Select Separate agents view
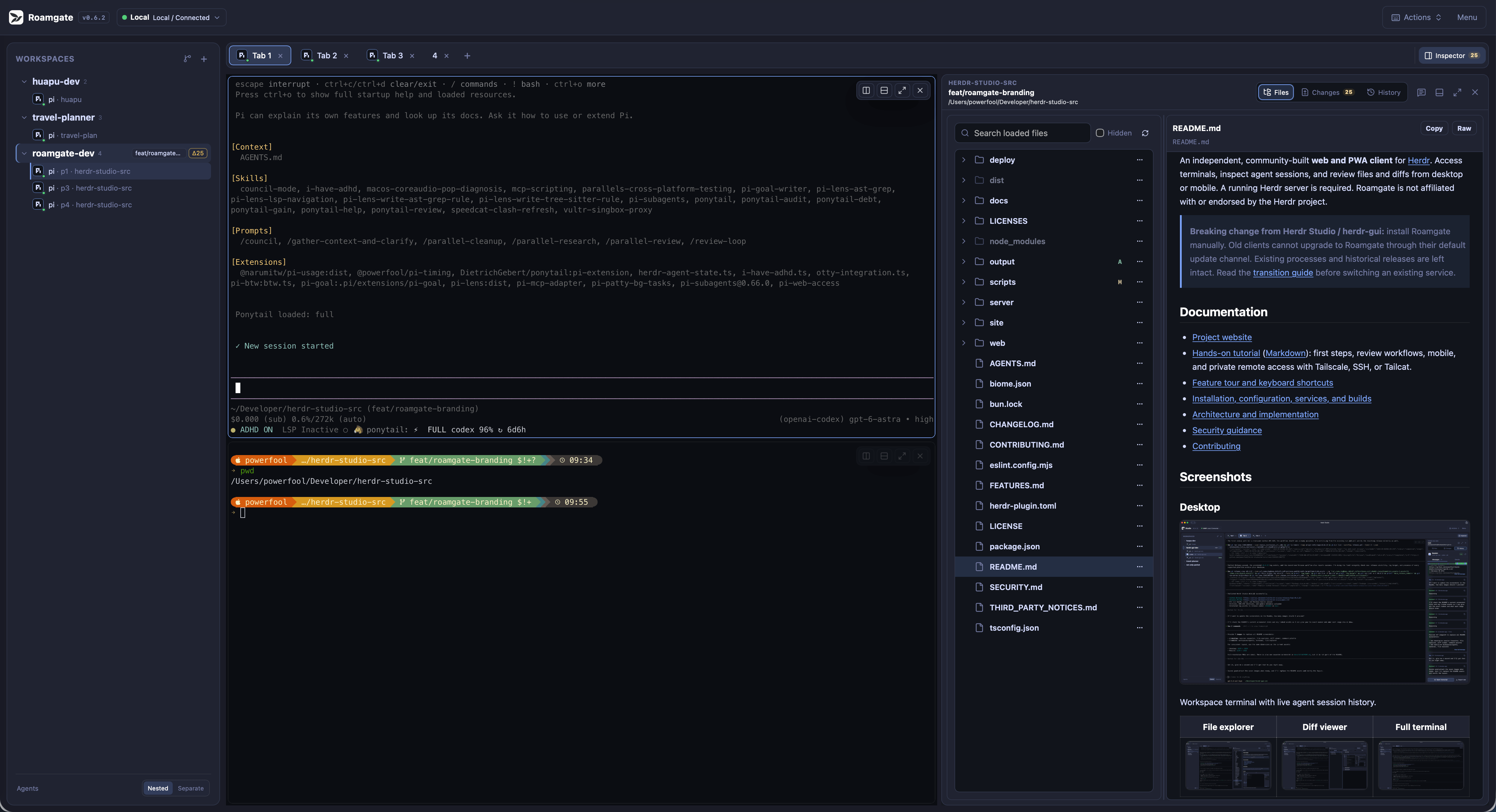The height and width of the screenshot is (812, 1496). pyautogui.click(x=190, y=788)
